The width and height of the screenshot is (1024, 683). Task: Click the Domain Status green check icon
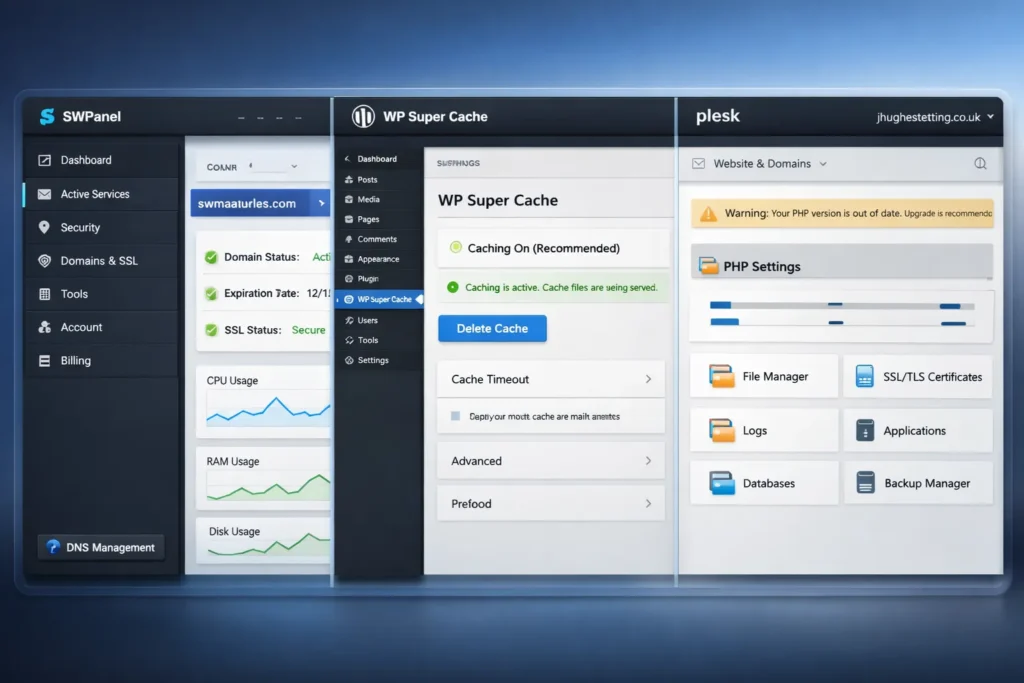pyautogui.click(x=211, y=257)
